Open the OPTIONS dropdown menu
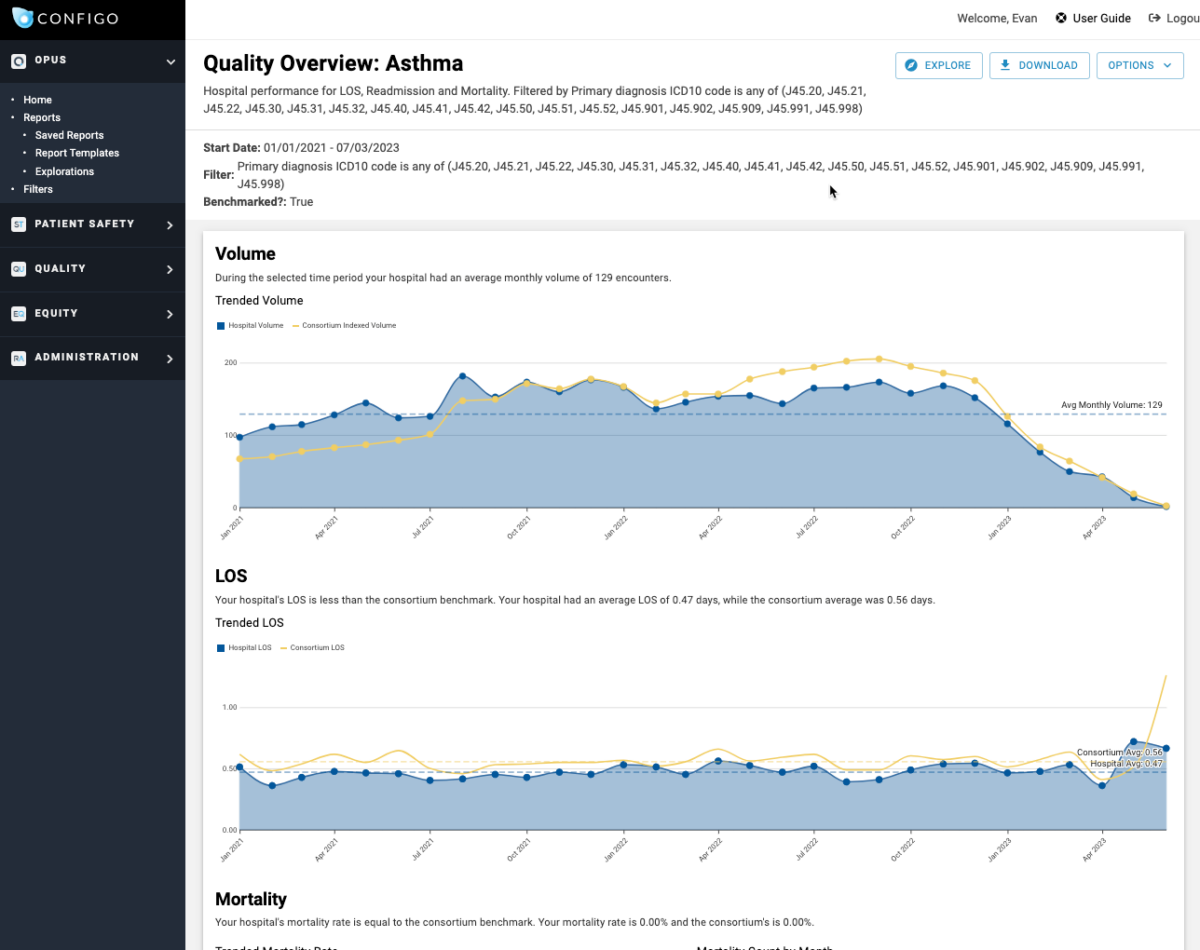The width and height of the screenshot is (1200, 950). [1140, 65]
